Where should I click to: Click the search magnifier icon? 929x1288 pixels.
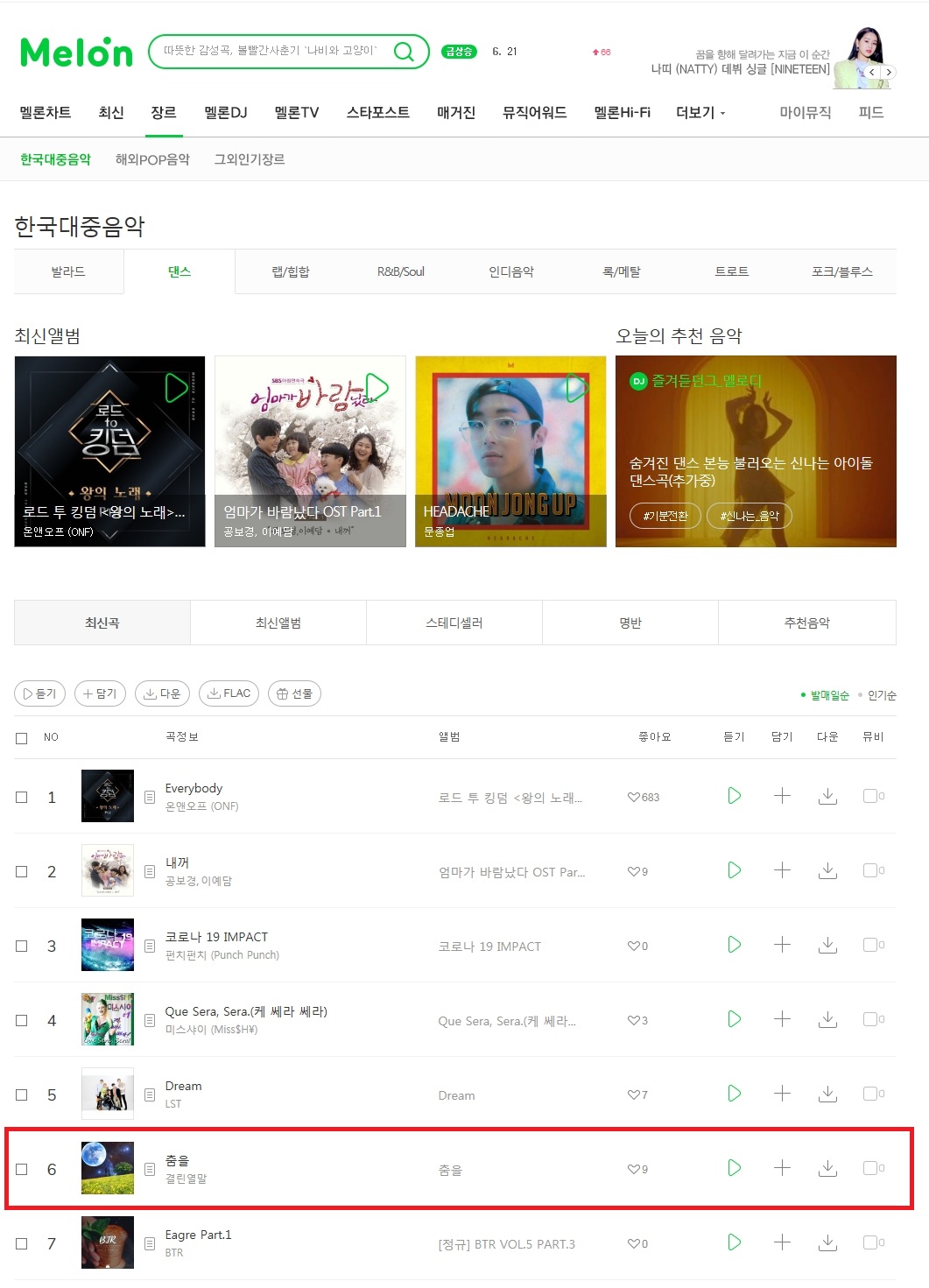(x=404, y=51)
